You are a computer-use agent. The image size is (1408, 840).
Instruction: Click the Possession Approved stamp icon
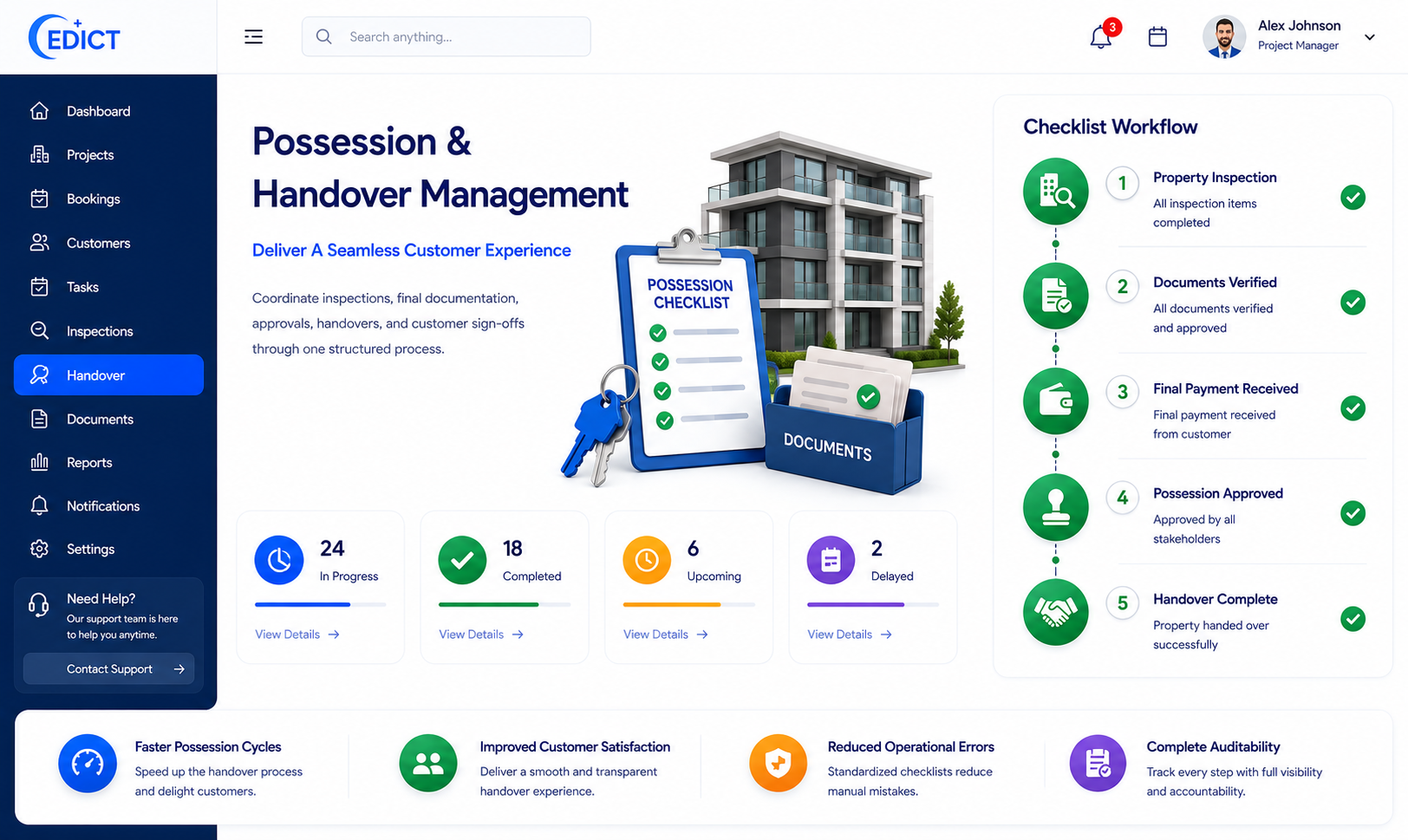[1055, 507]
